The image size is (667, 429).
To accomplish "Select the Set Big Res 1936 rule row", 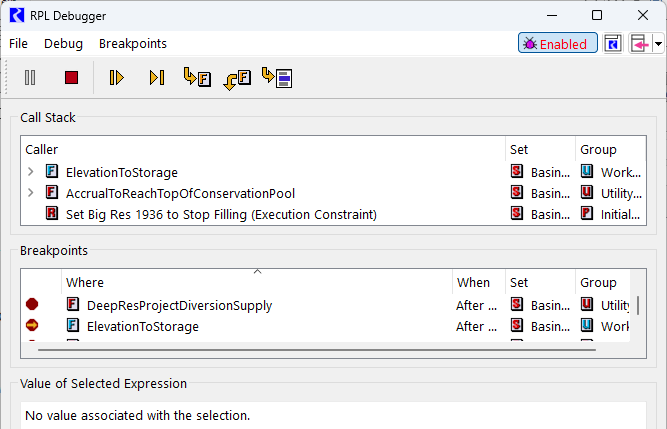I will [220, 214].
